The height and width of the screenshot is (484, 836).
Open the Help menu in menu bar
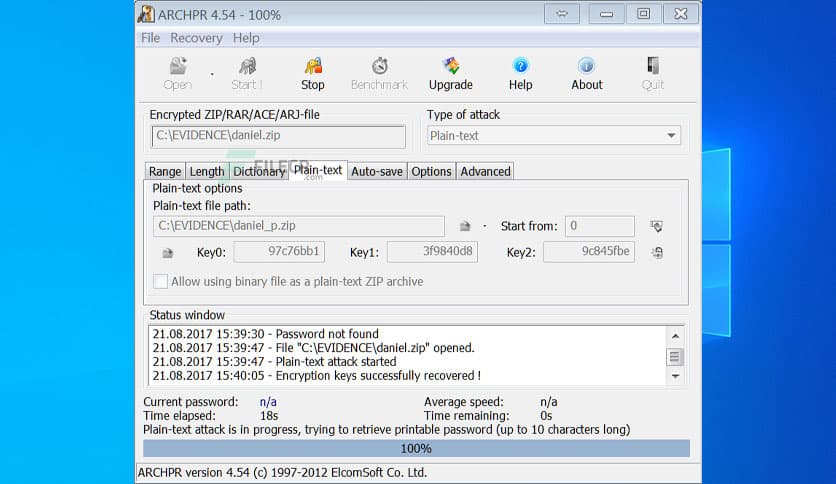click(246, 38)
